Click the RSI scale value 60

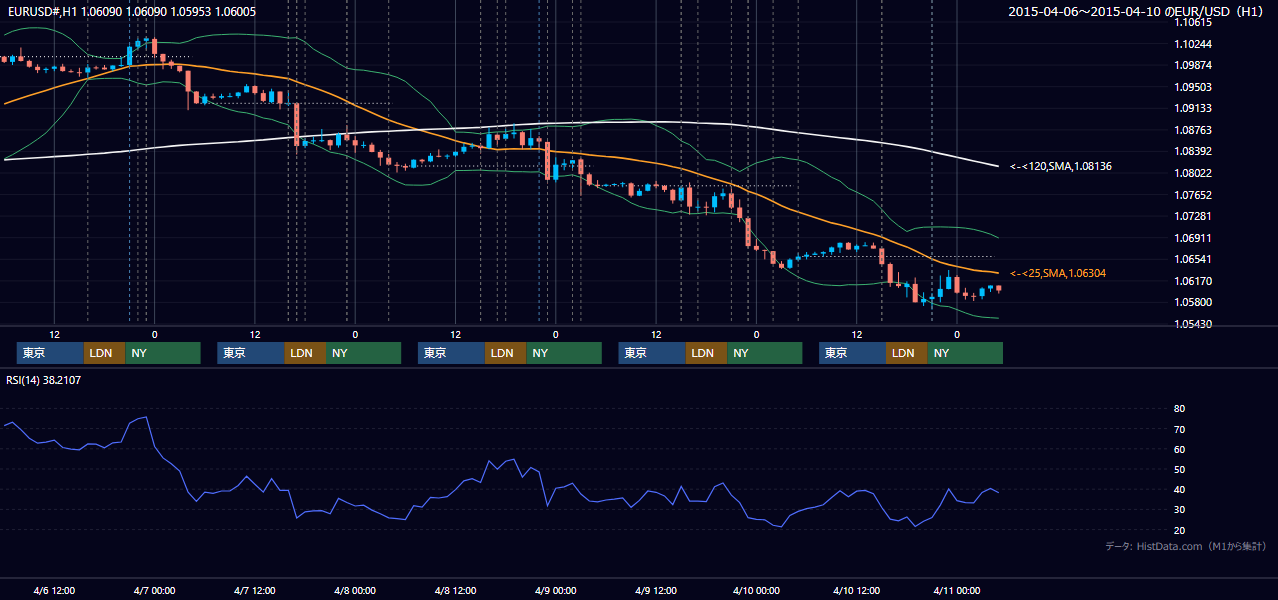(1180, 449)
